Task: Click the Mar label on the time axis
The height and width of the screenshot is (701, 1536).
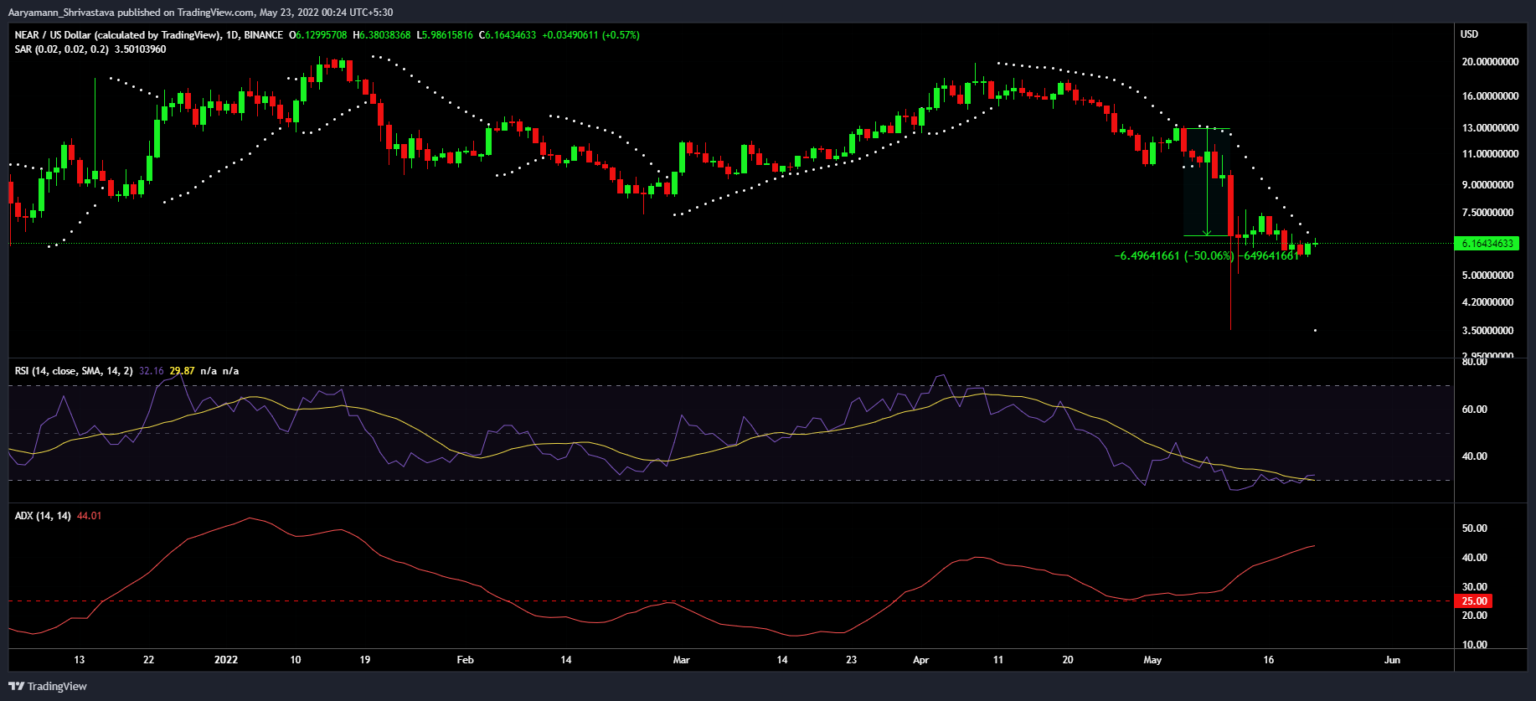Action: [x=682, y=661]
